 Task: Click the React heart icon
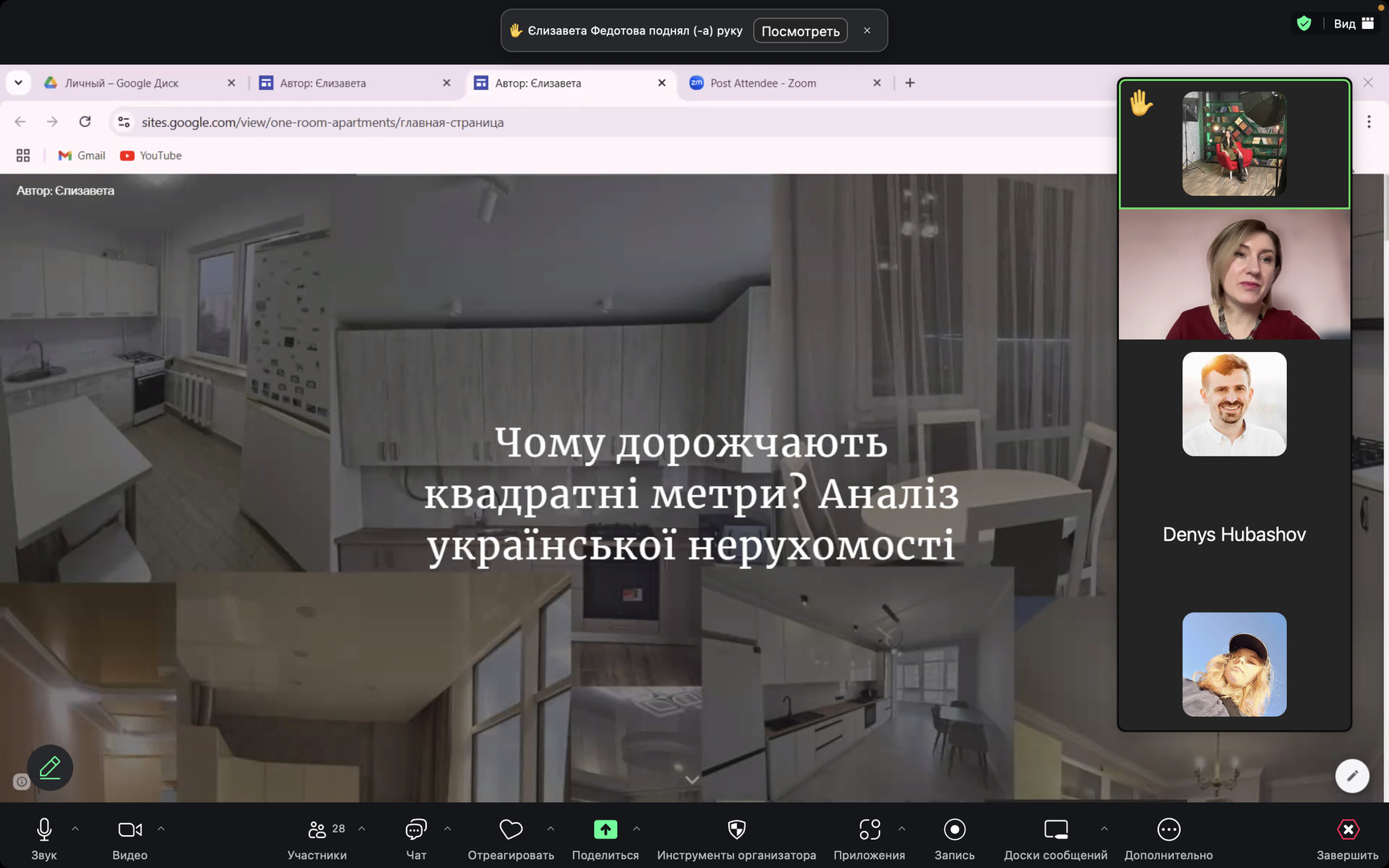(510, 829)
